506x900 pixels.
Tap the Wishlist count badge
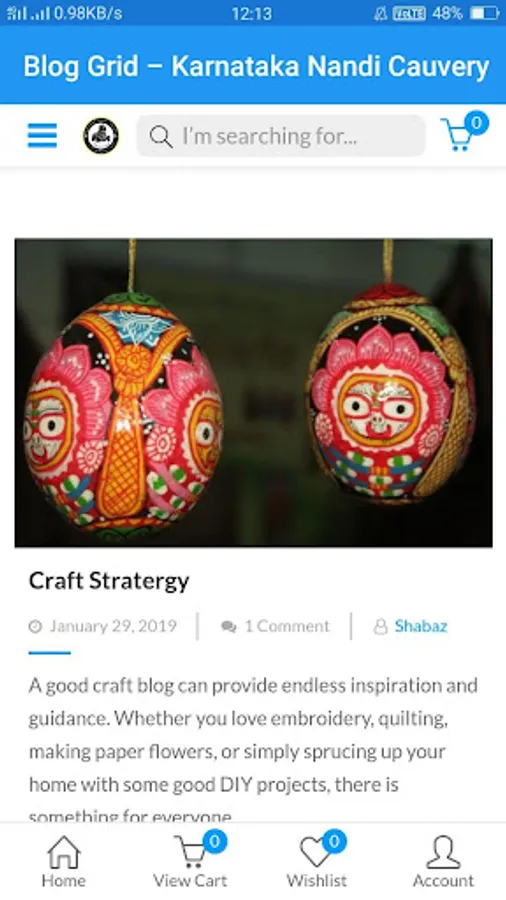(x=334, y=841)
